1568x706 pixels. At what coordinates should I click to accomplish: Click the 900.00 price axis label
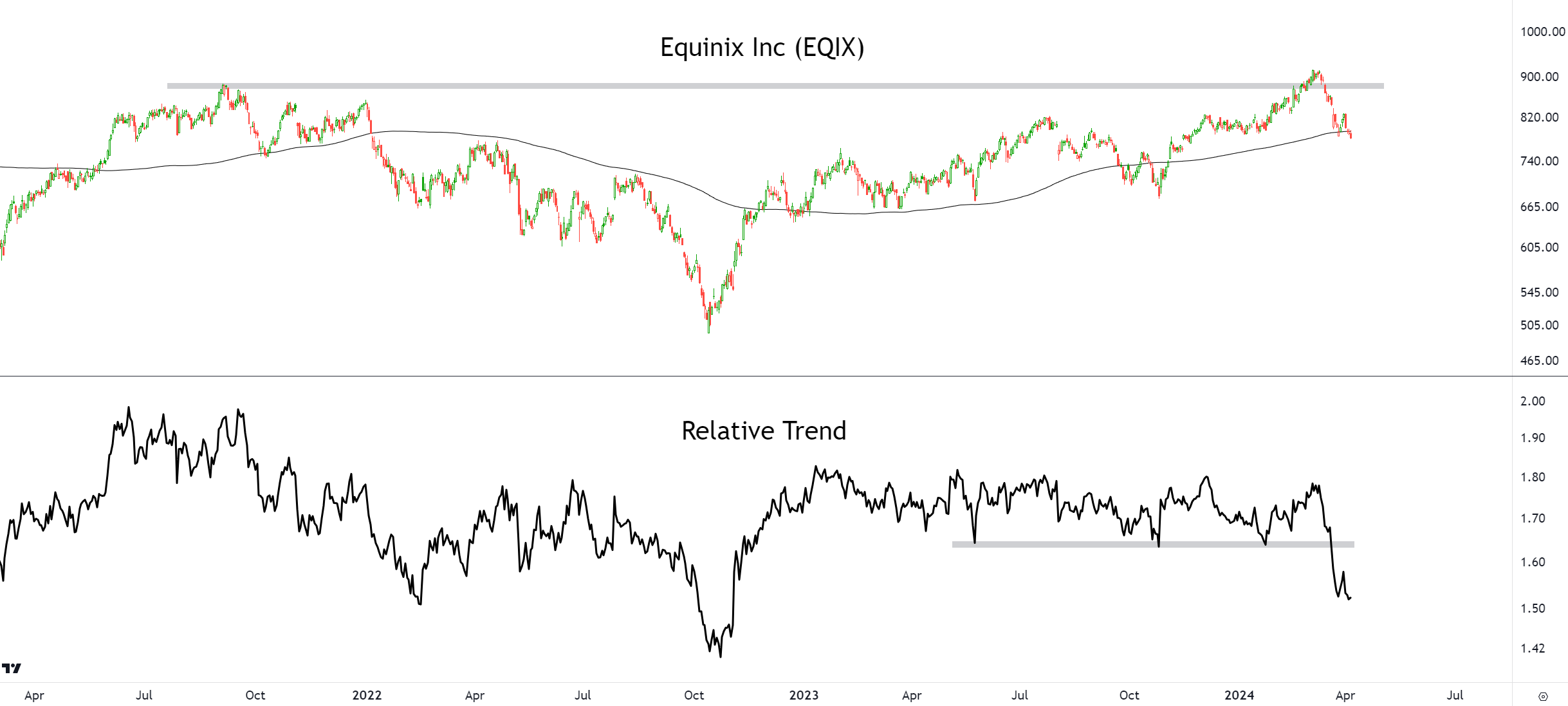click(x=1539, y=77)
